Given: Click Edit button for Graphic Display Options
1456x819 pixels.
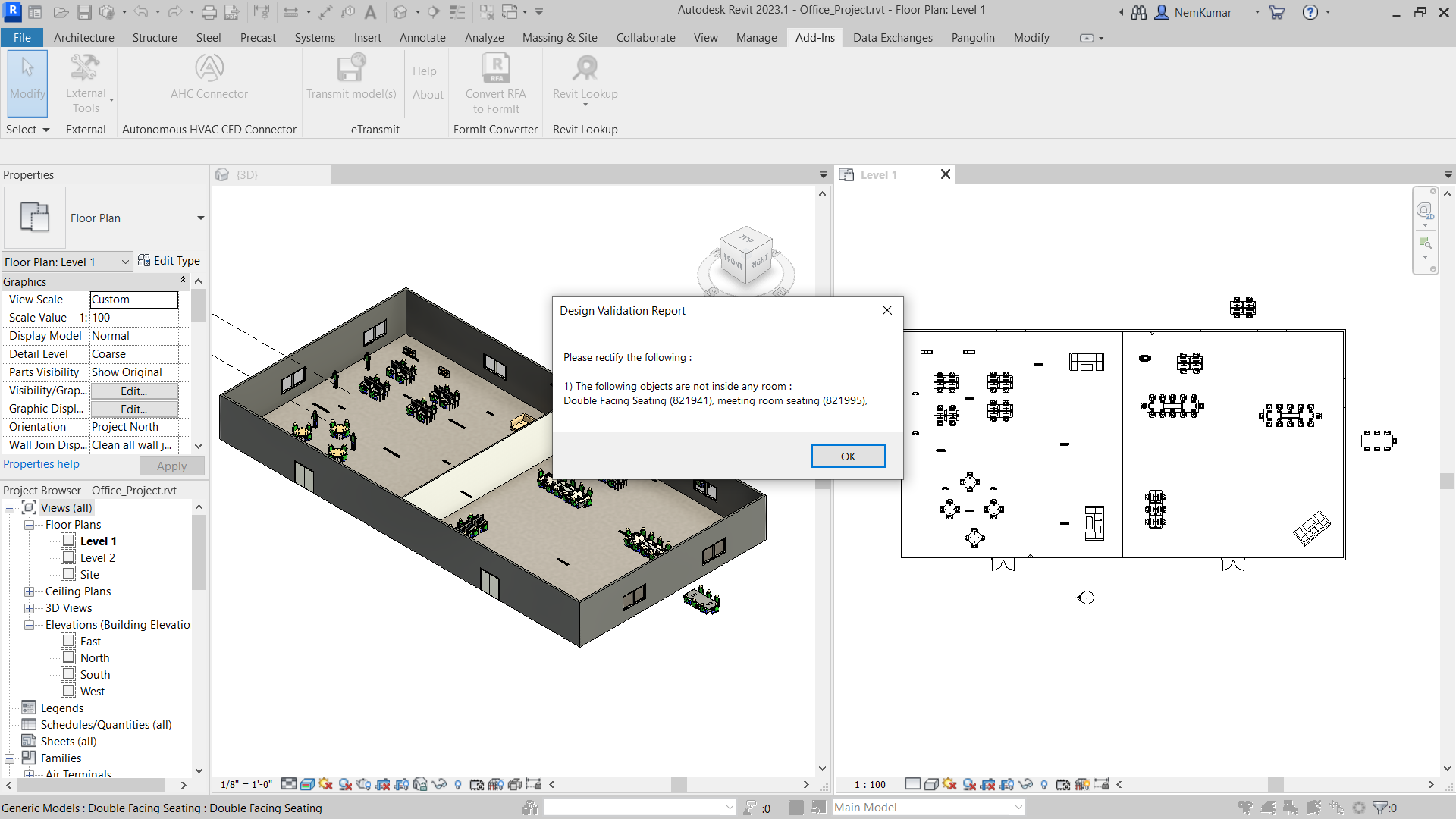Looking at the screenshot, I should [x=134, y=409].
